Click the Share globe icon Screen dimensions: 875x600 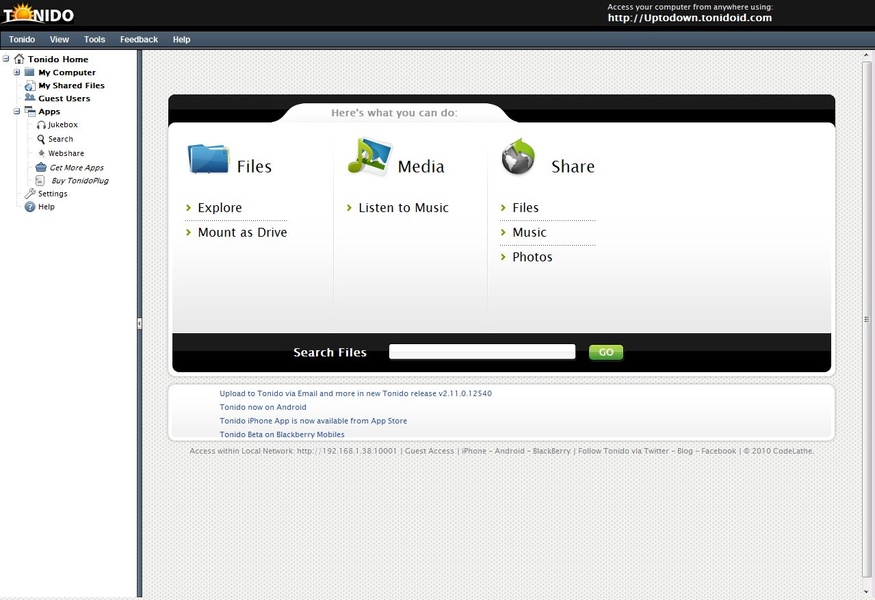(x=519, y=158)
